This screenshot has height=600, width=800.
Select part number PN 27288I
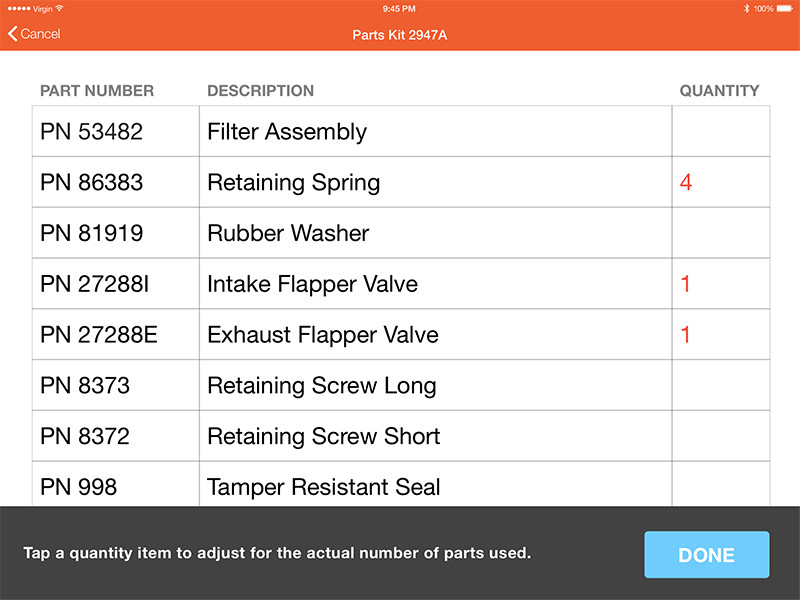click(x=95, y=284)
